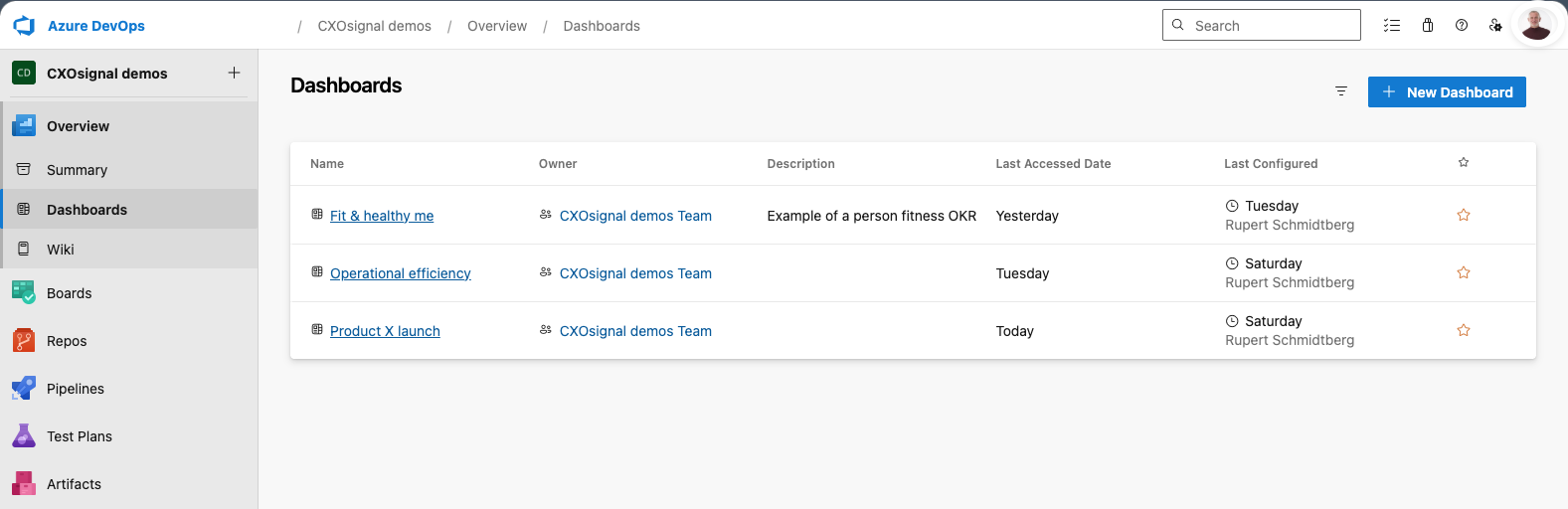
Task: Click the Summary sidebar icon
Action: click(24, 169)
